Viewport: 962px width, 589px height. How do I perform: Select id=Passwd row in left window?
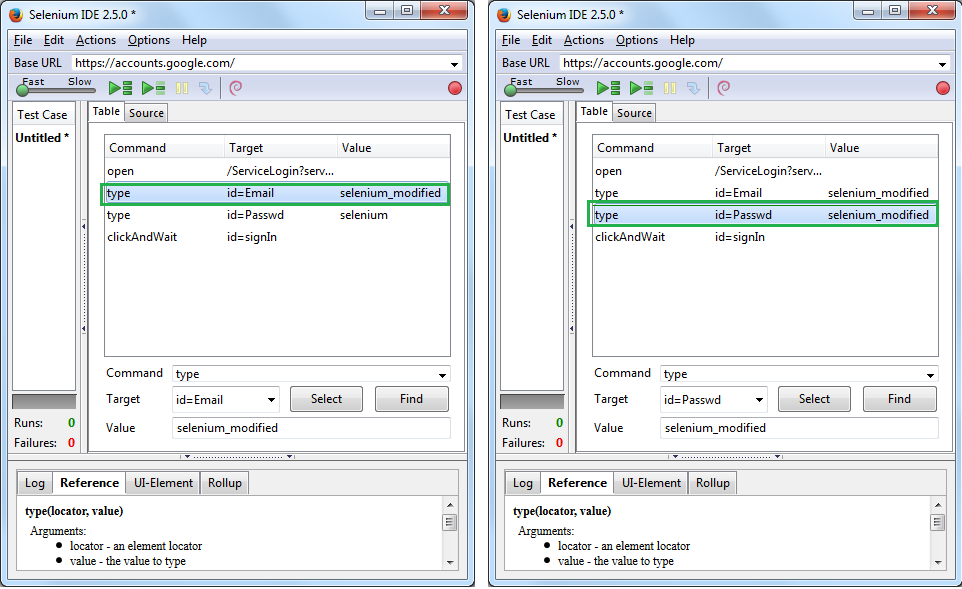pyautogui.click(x=277, y=215)
